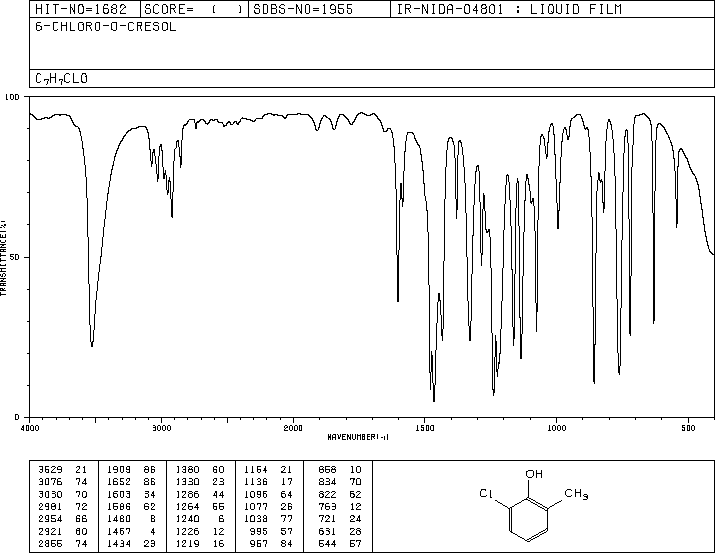Image resolution: width=715 pixels, height=553 pixels.
Task: Click the Cl label on the structure
Action: click(x=486, y=493)
